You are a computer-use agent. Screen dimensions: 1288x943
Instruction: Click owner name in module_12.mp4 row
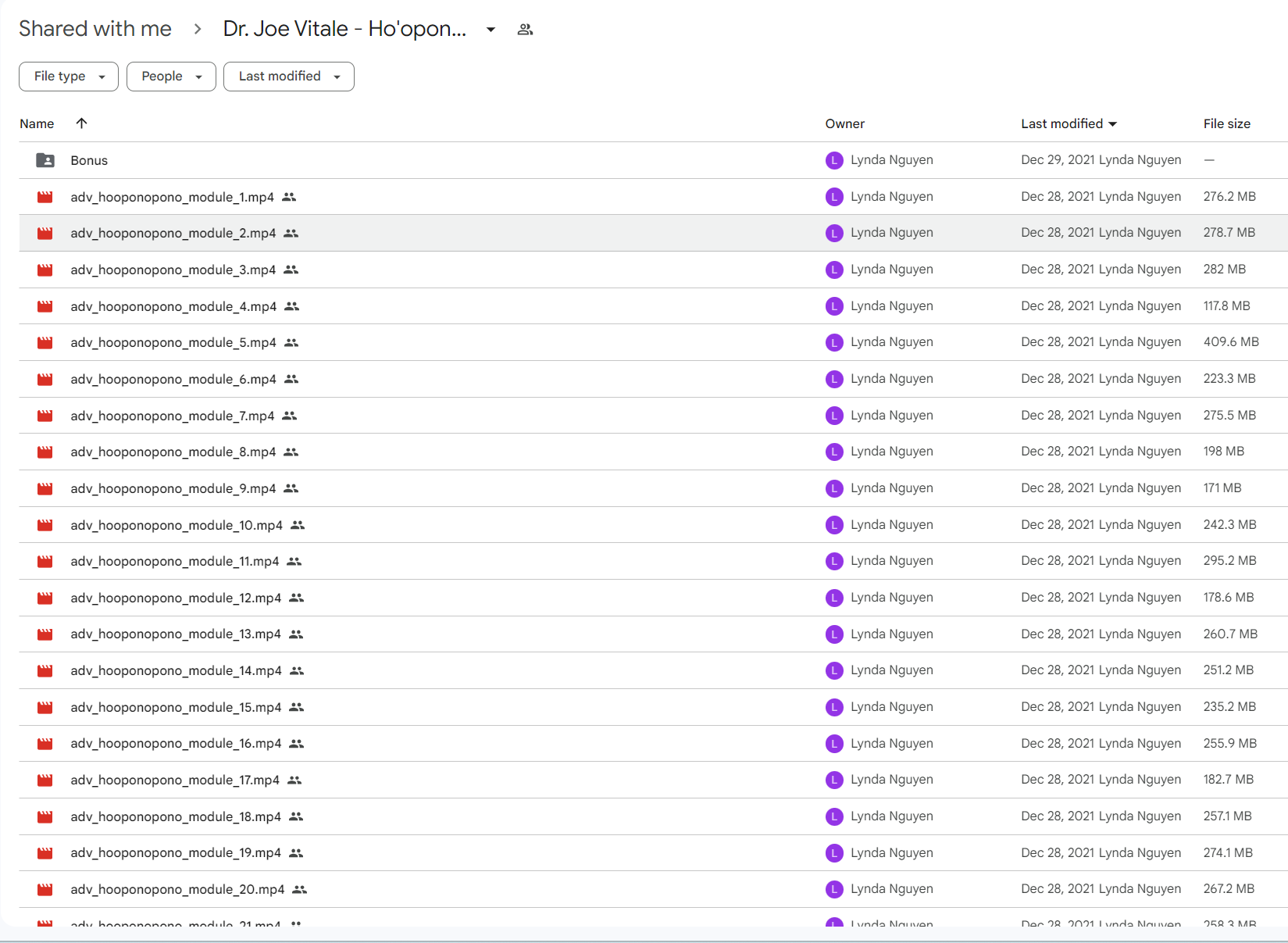pos(892,597)
